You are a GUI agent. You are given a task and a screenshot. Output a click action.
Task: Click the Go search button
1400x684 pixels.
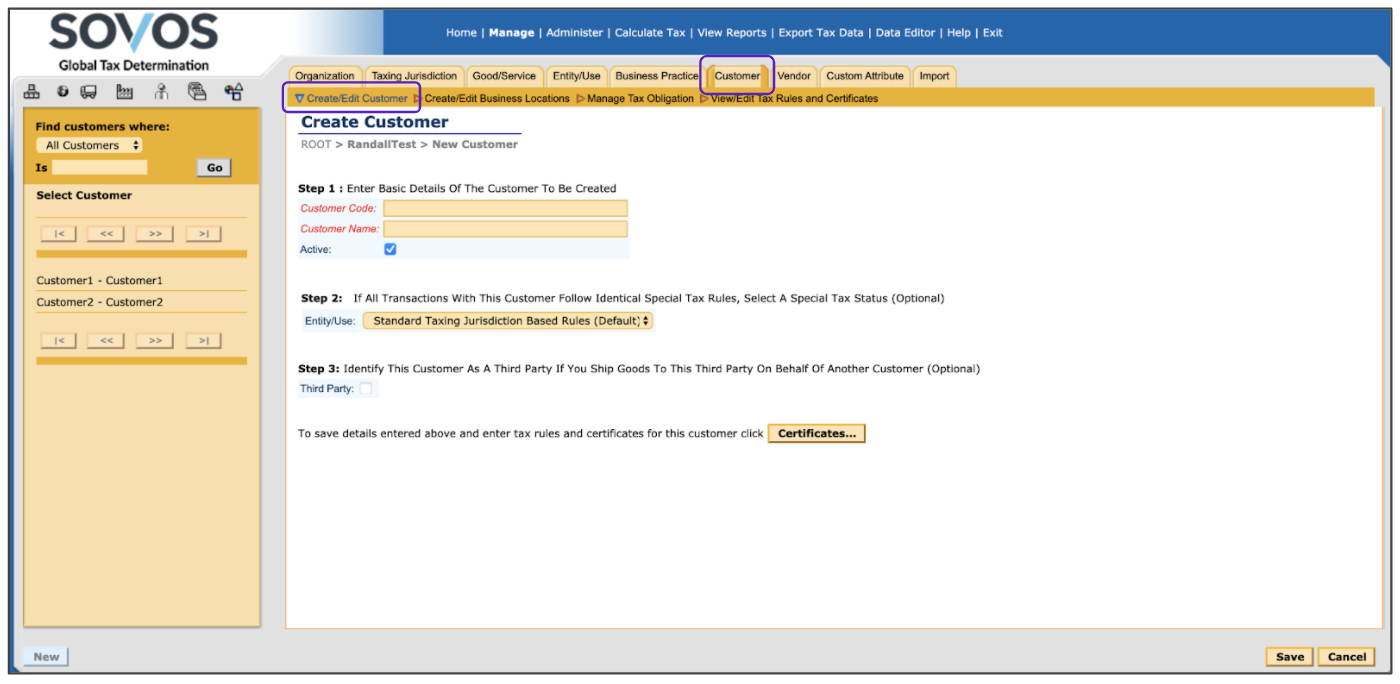(x=214, y=168)
